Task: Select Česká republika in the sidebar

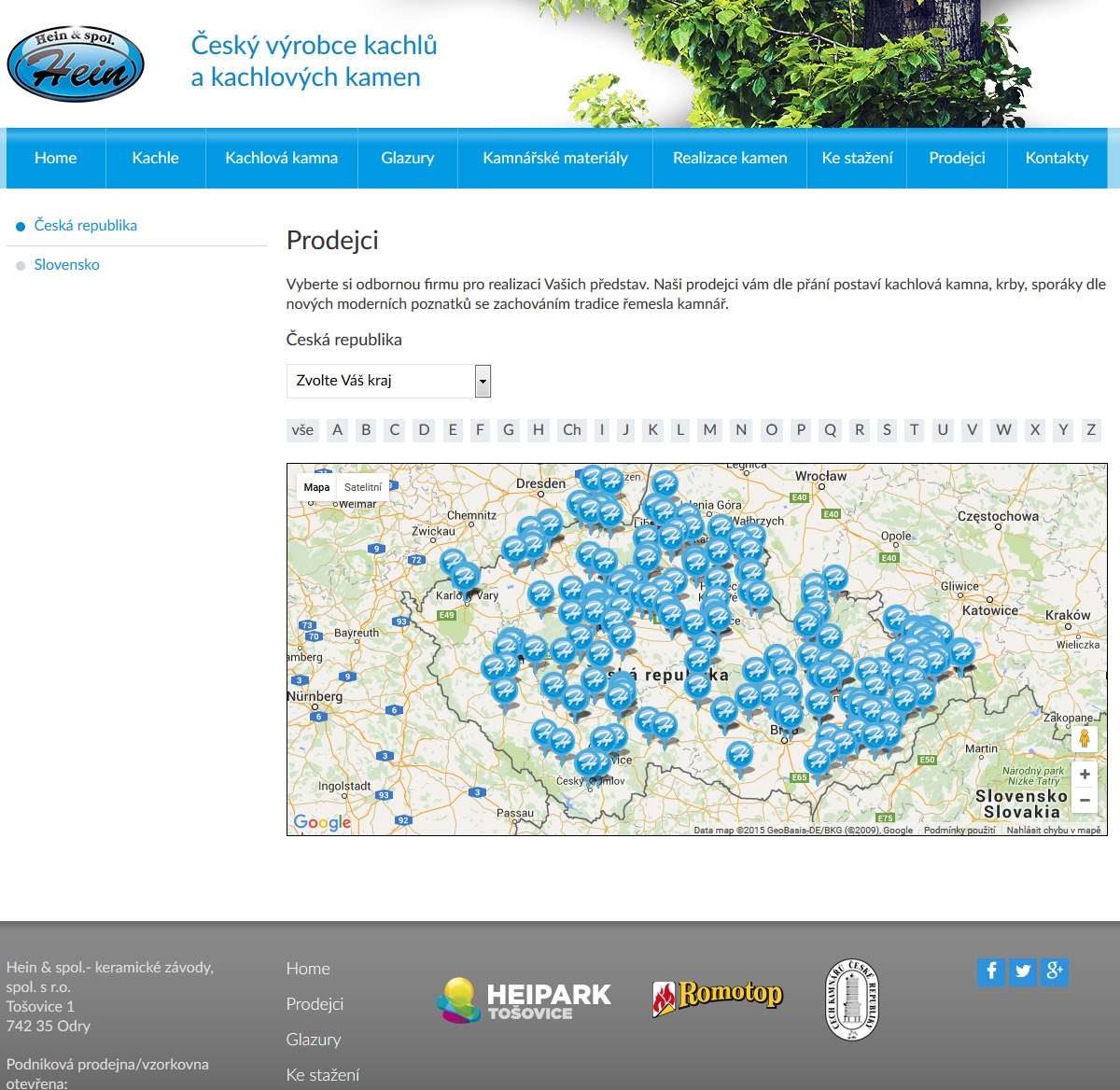Action: coord(85,226)
